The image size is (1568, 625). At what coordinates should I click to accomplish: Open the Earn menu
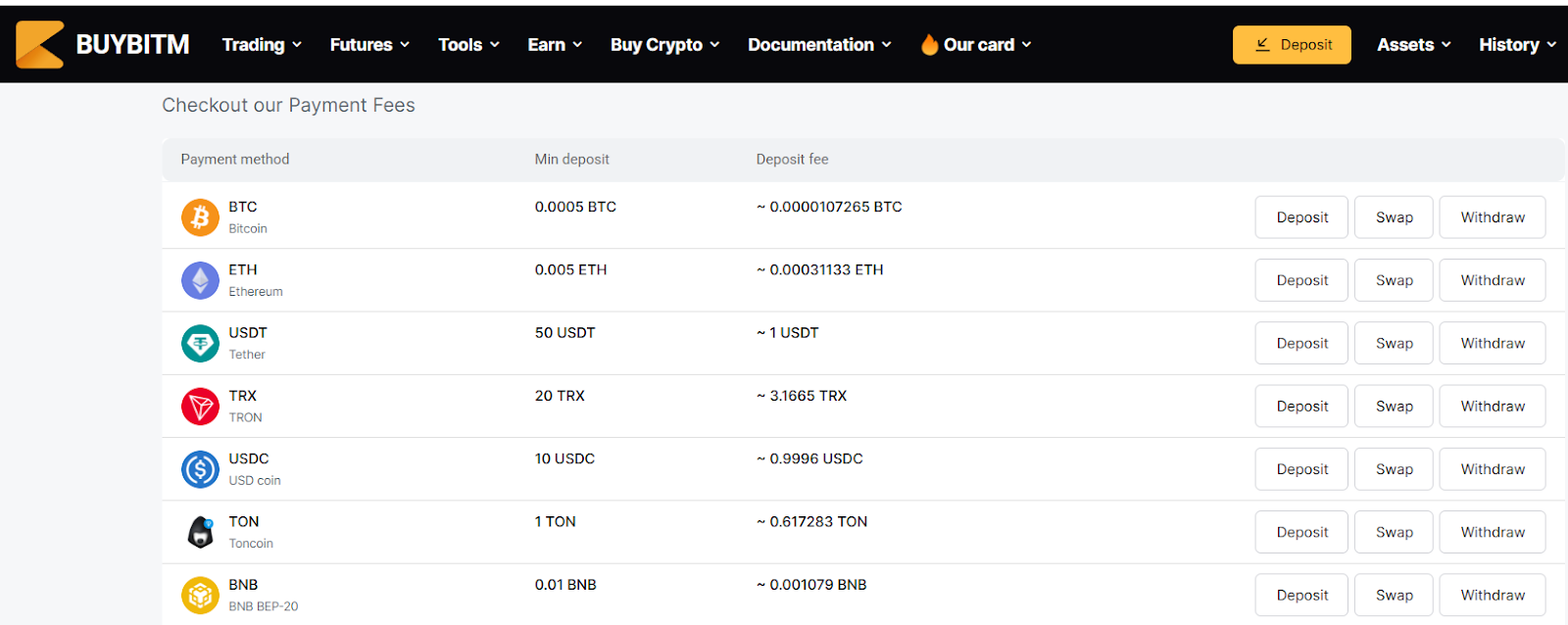point(555,45)
